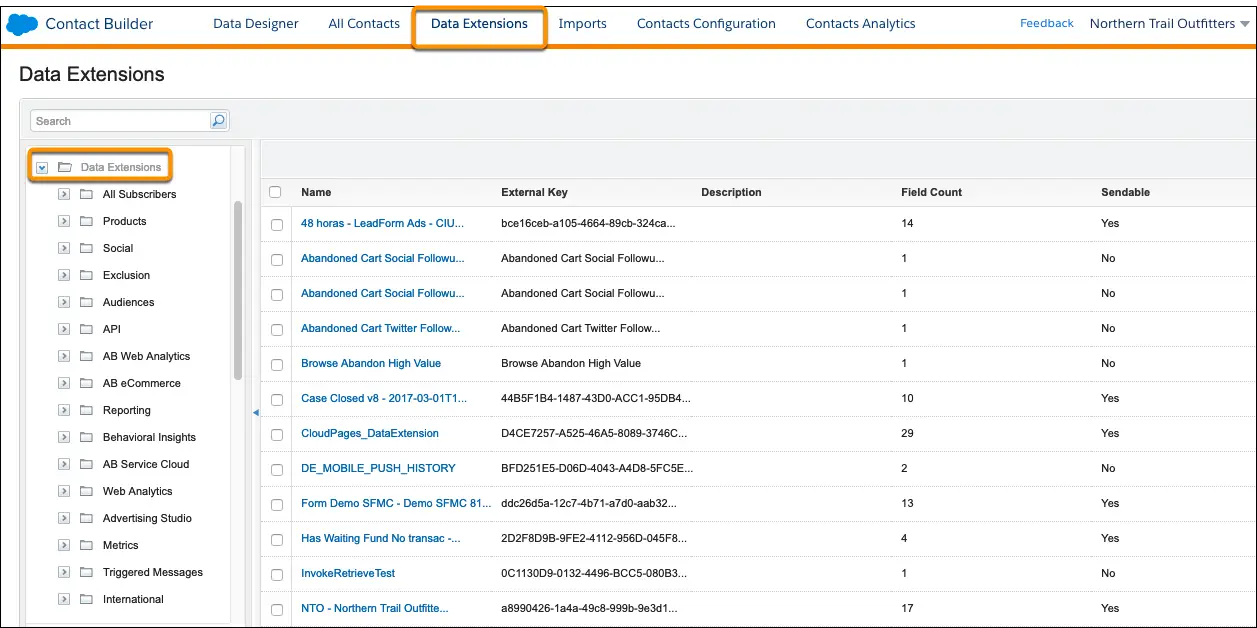Check the Browse Abandon High Value checkbox
1257x628 pixels.
277,365
